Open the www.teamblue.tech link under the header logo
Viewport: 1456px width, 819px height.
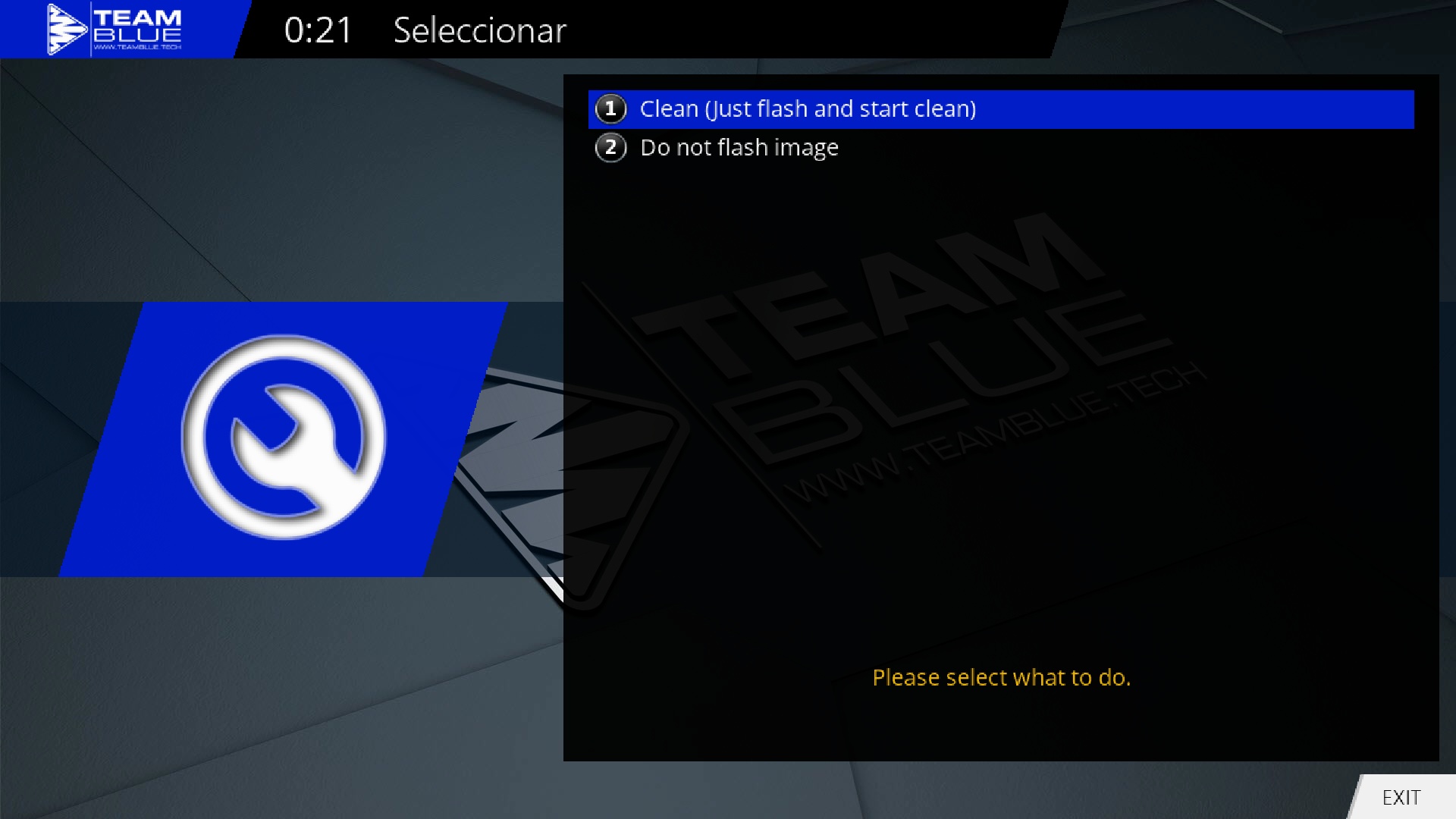(x=137, y=47)
